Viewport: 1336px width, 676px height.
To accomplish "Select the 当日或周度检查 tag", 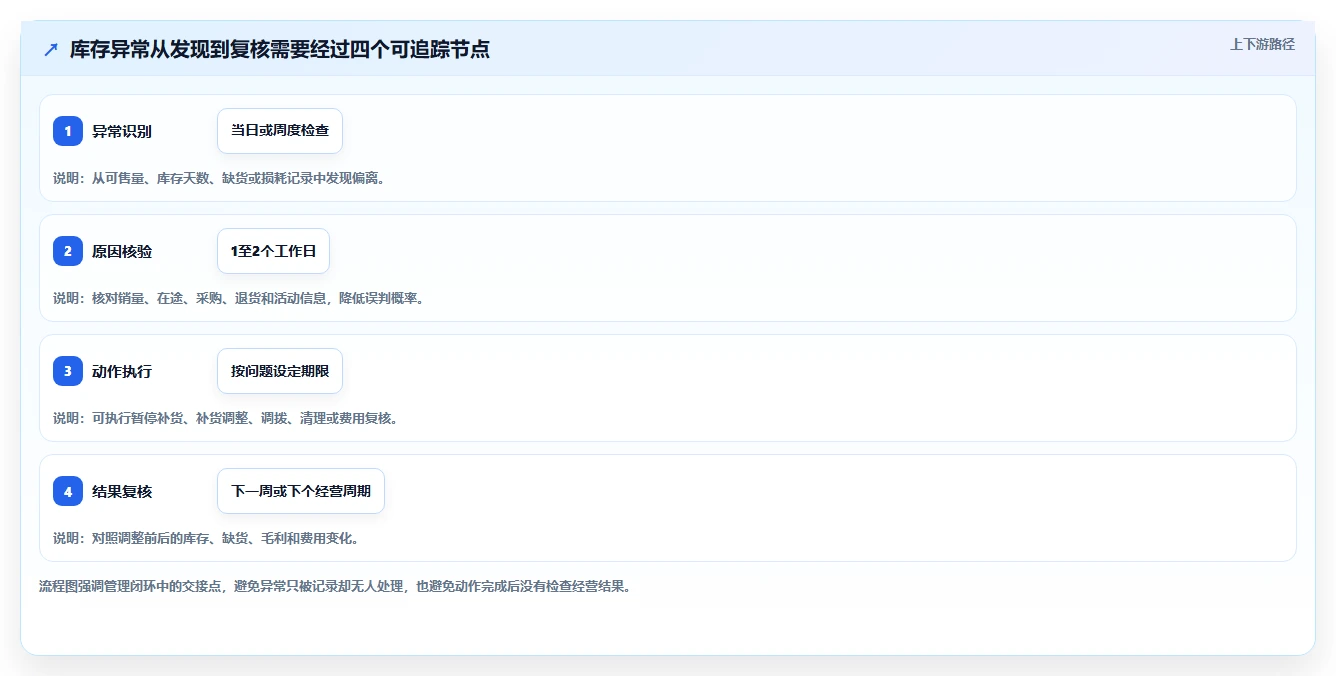I will pos(280,131).
